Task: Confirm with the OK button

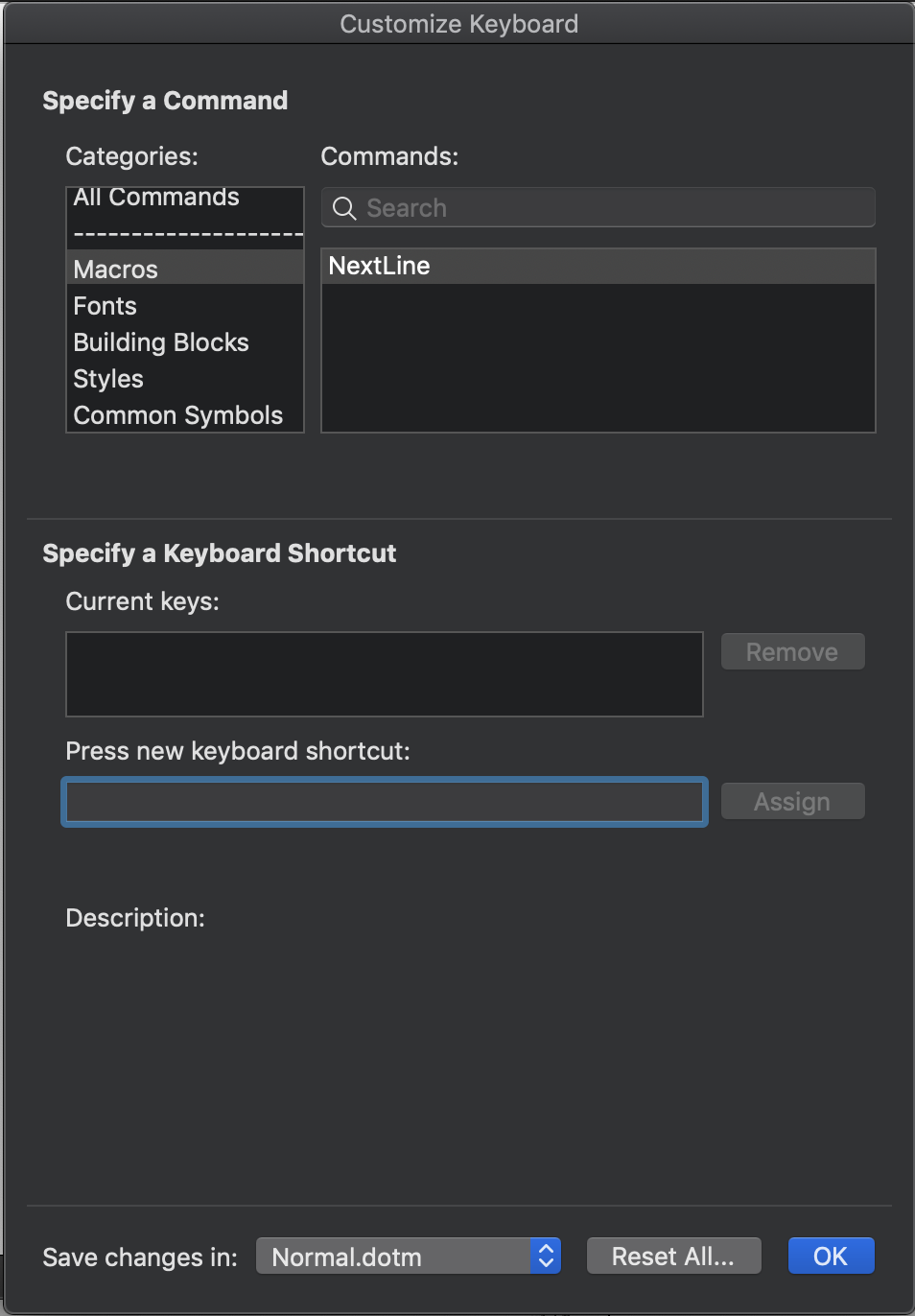Action: click(x=831, y=1255)
